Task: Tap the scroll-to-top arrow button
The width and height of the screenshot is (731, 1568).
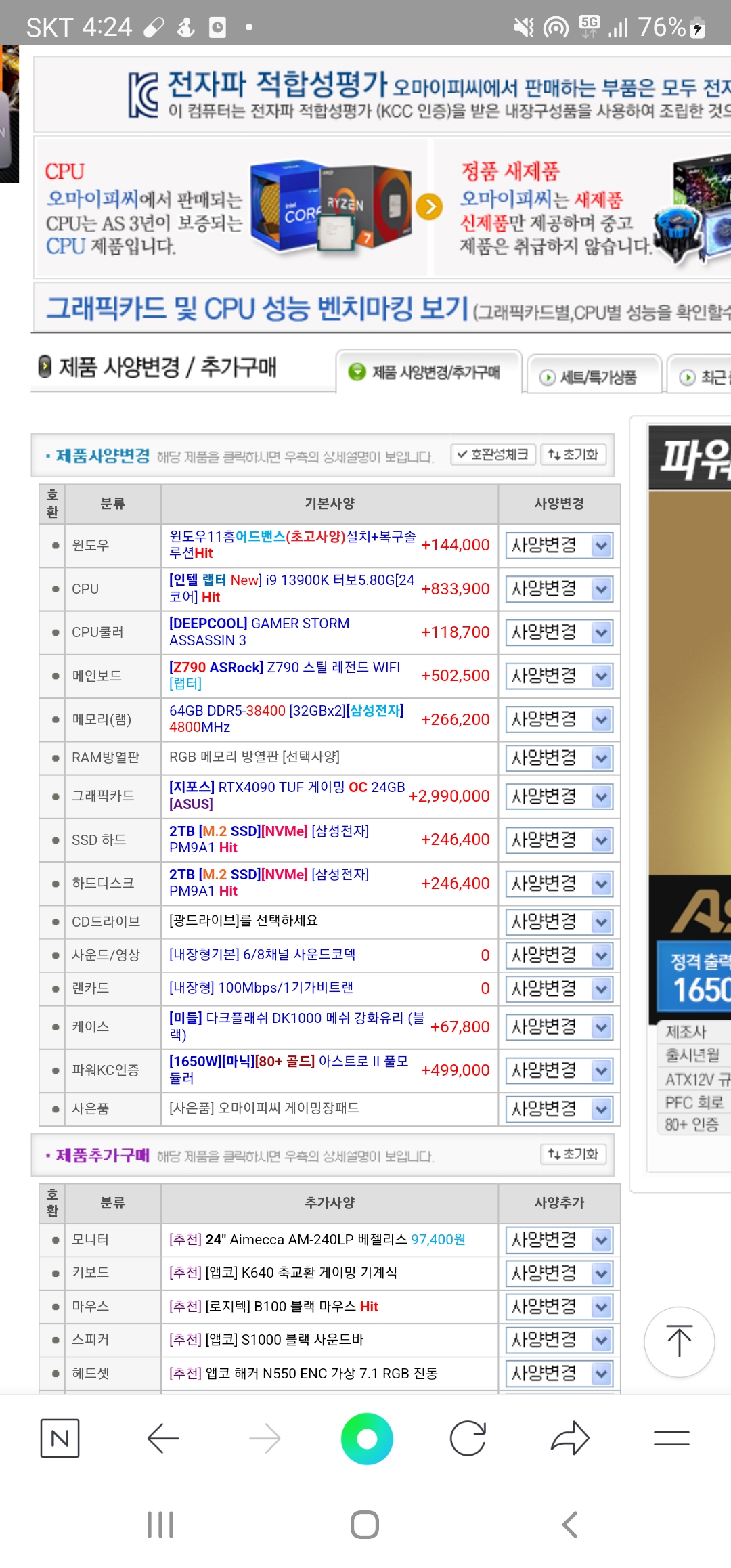Action: pos(679,1342)
